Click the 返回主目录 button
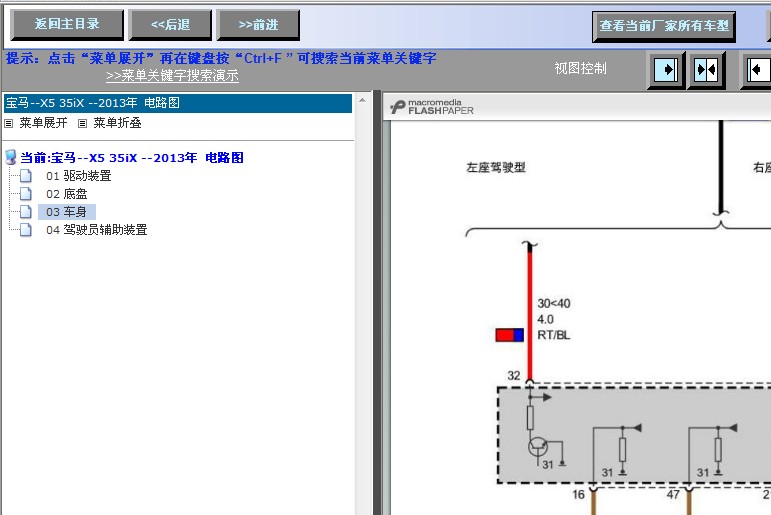The height and width of the screenshot is (515, 771). click(x=67, y=25)
